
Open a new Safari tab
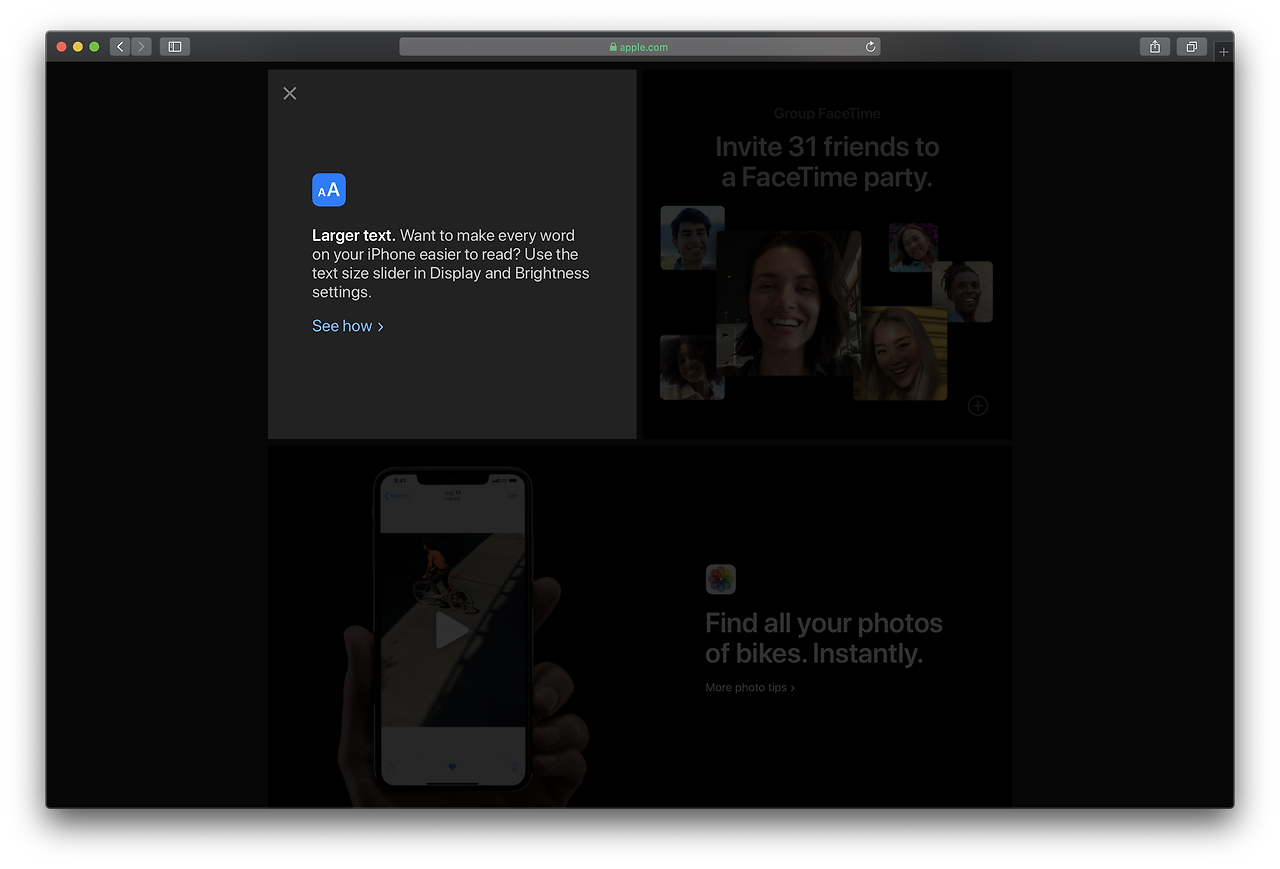(x=1224, y=52)
